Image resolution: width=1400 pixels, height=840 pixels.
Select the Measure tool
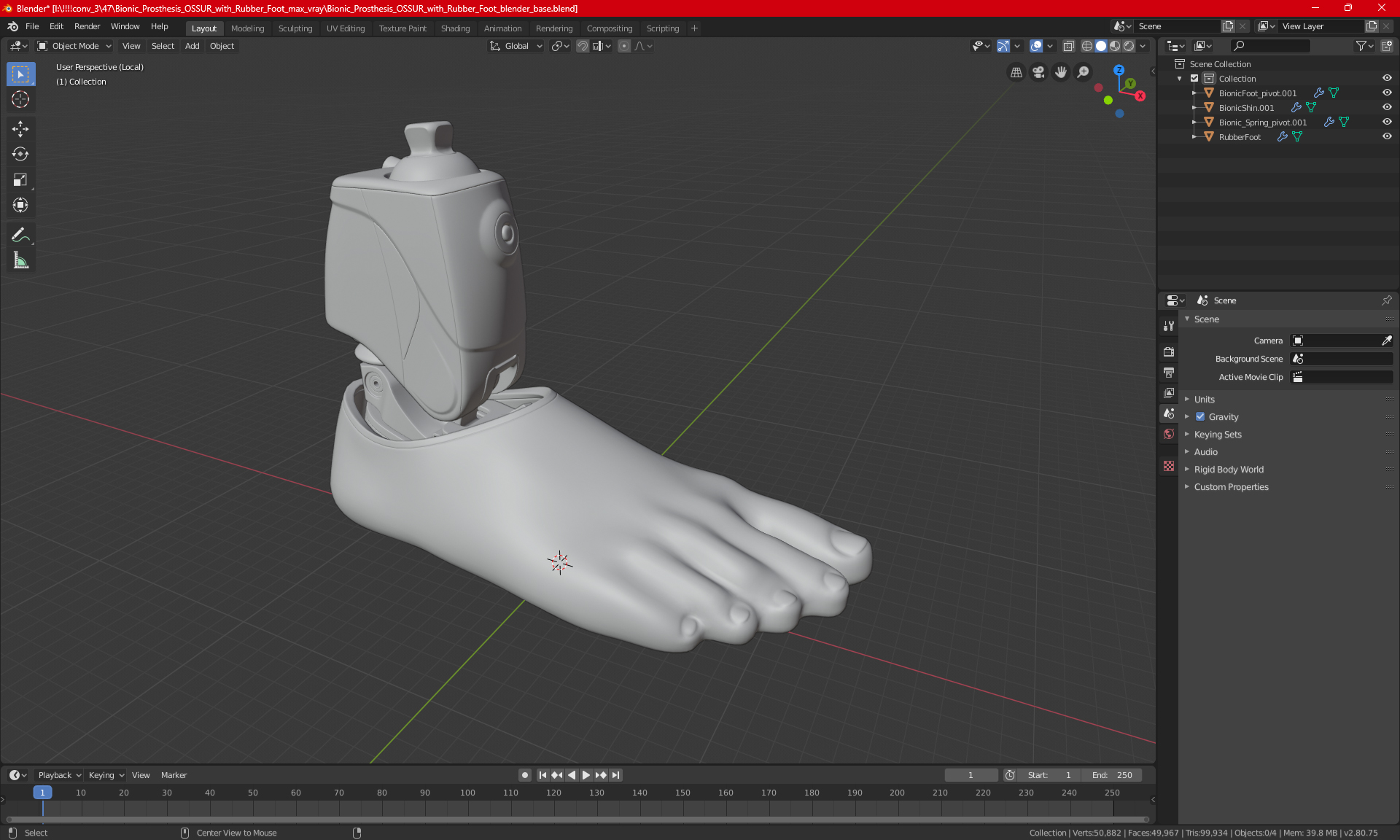20,260
